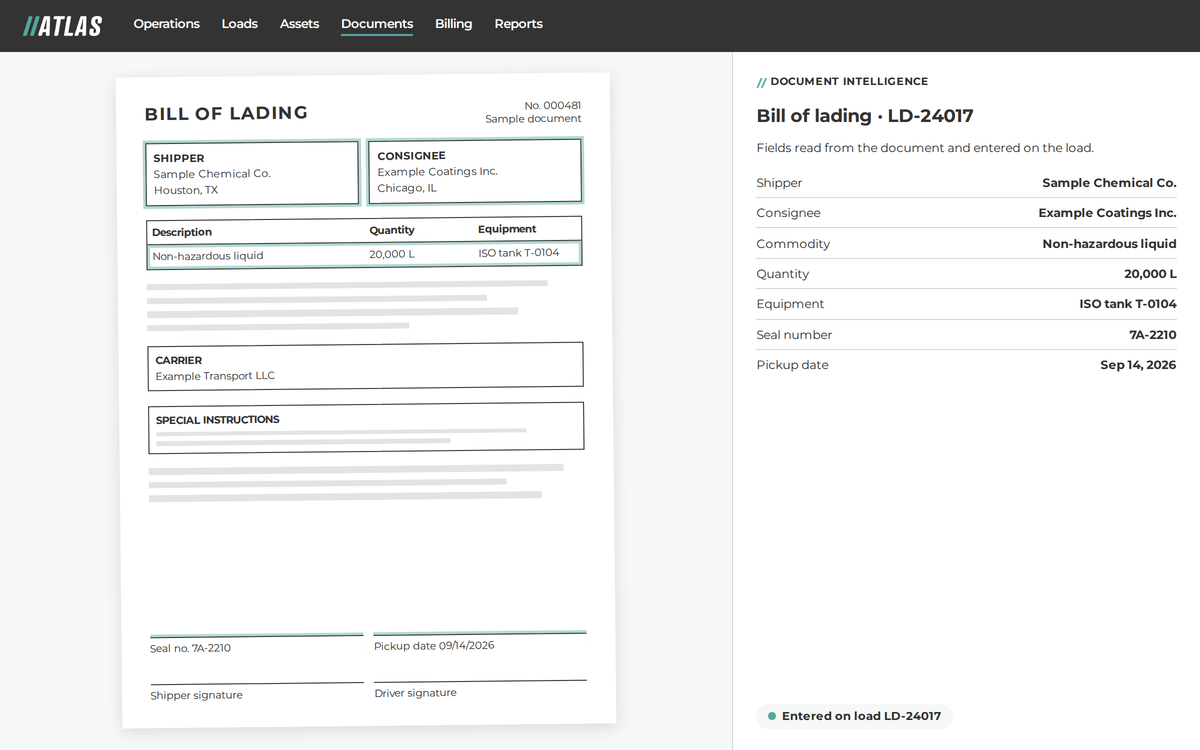
Task: Open the Assets section
Action: (x=299, y=24)
